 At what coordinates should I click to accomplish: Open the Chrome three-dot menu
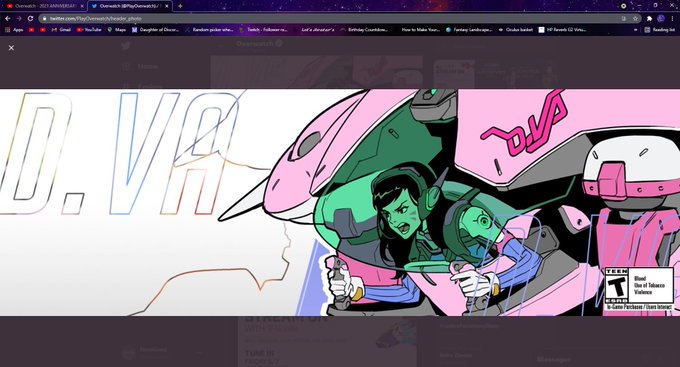[x=673, y=19]
